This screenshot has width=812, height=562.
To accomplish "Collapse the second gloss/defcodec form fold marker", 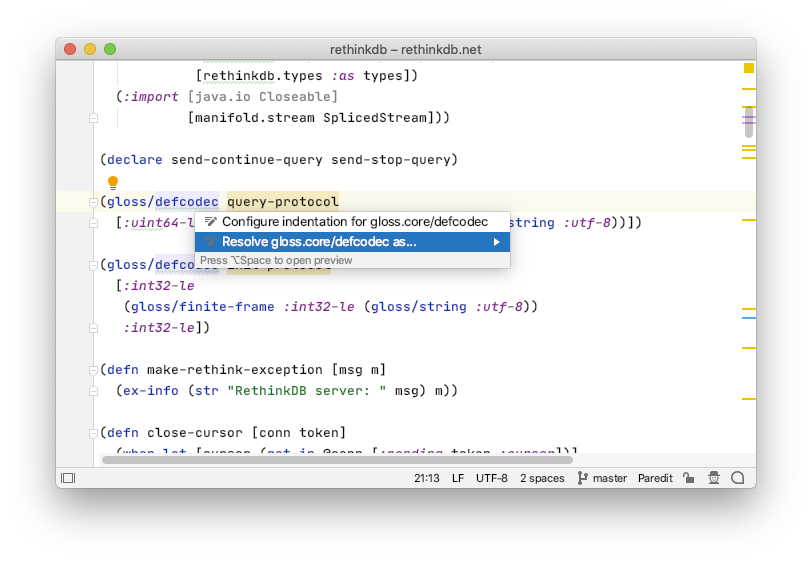I will pos(93,265).
